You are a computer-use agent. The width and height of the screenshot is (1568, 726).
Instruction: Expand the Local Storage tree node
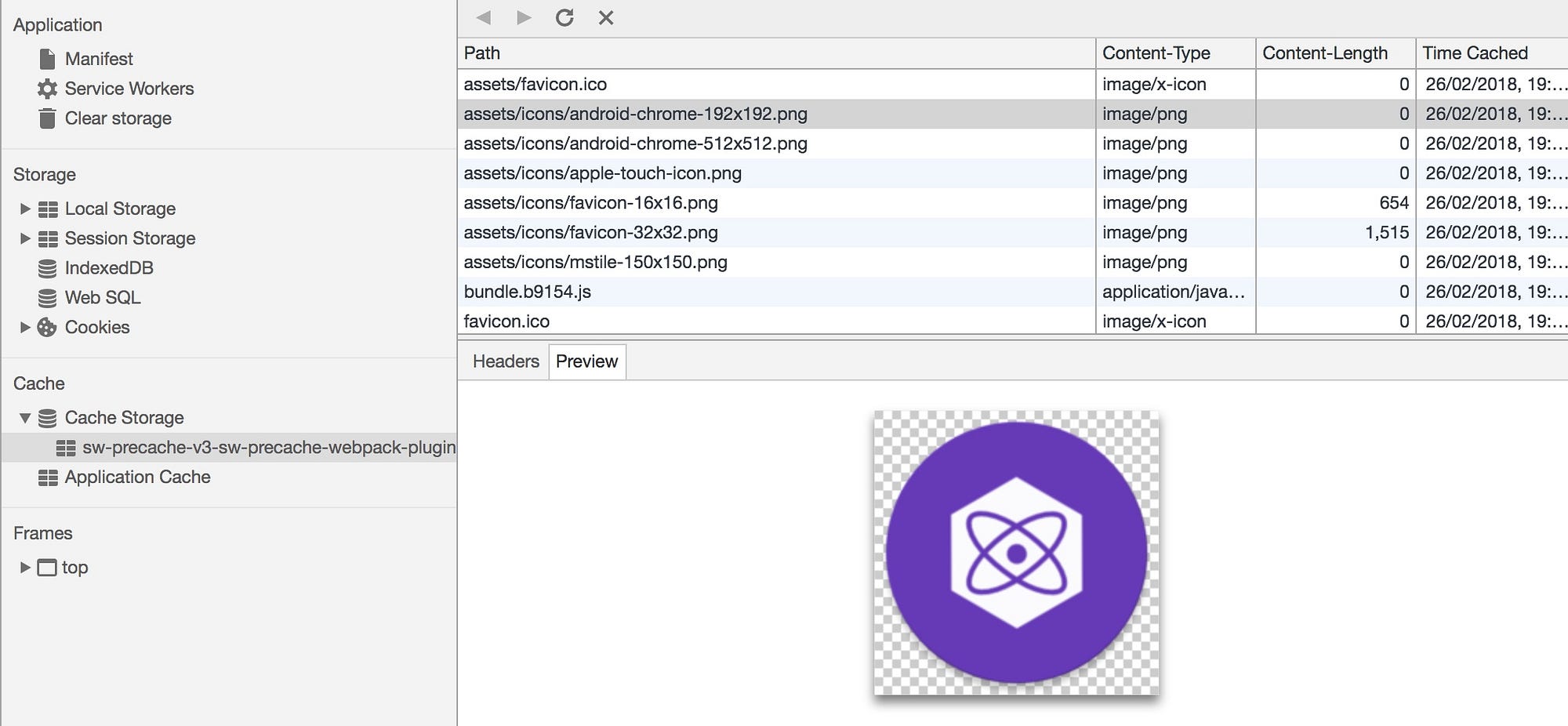pos(25,209)
